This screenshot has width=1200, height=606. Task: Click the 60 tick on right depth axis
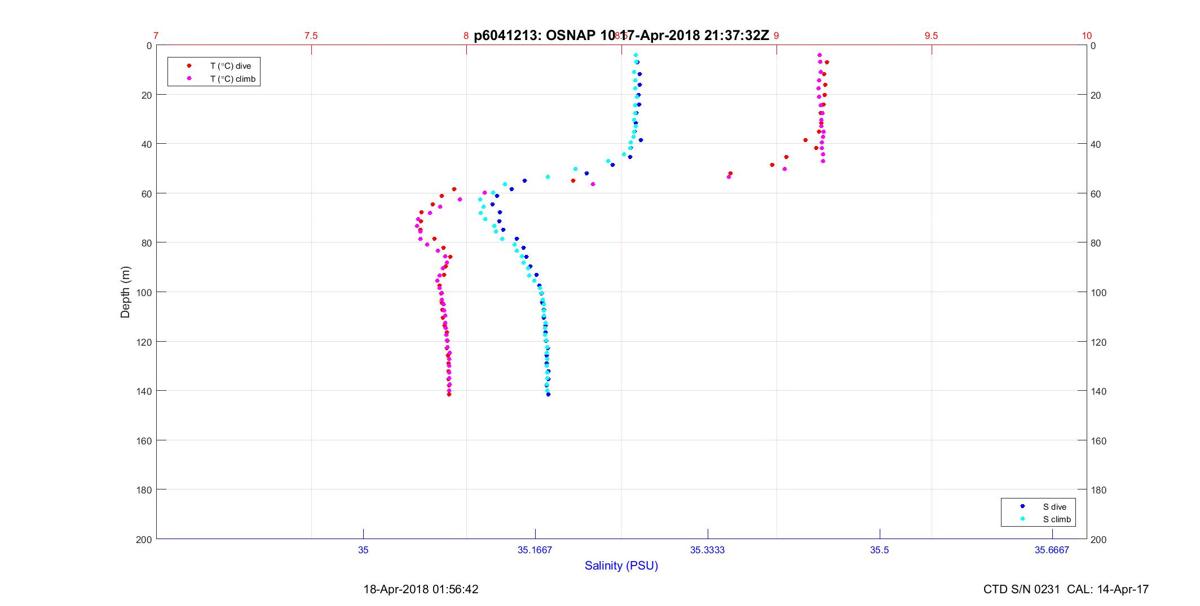pos(1097,193)
